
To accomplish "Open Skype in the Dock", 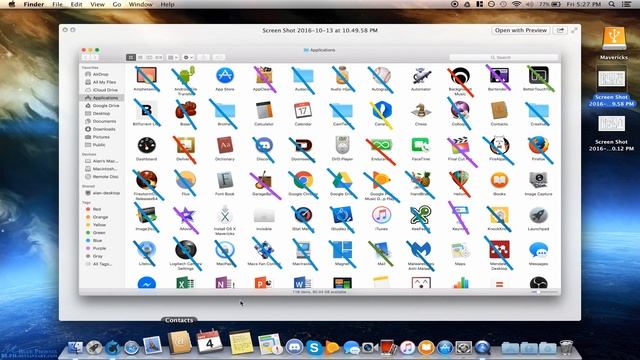I will [314, 347].
